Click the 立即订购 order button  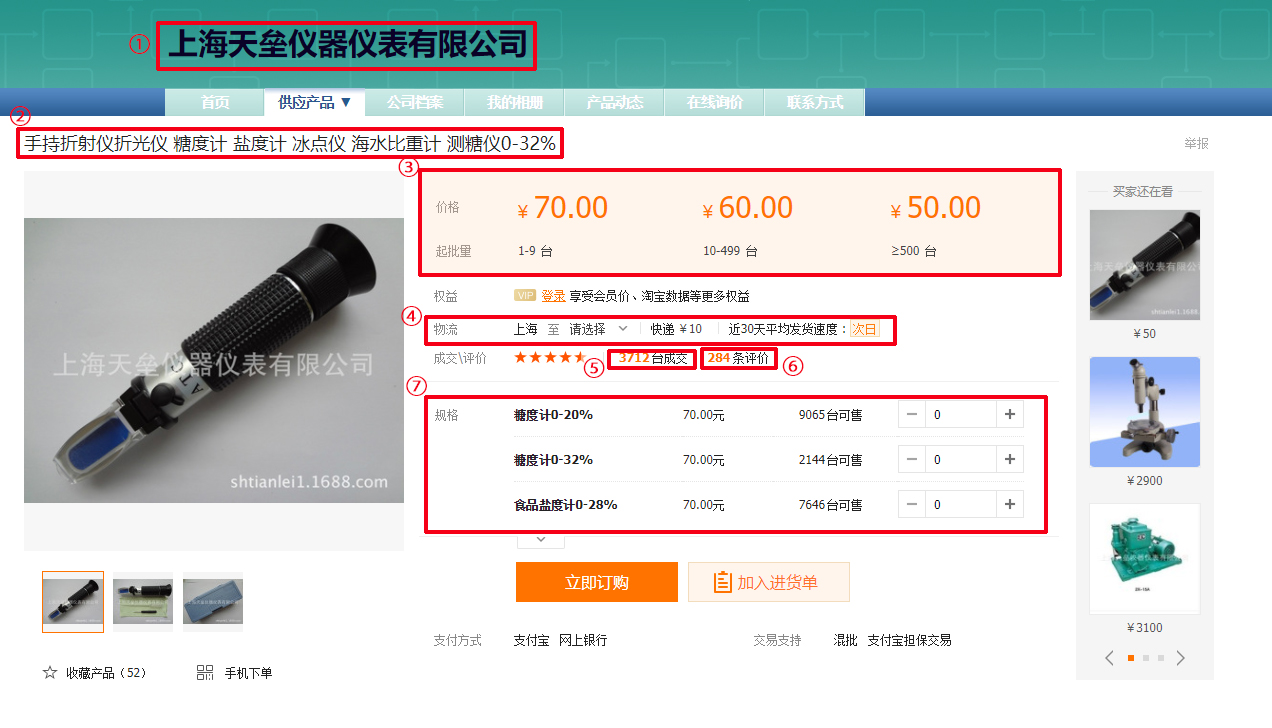pyautogui.click(x=597, y=582)
